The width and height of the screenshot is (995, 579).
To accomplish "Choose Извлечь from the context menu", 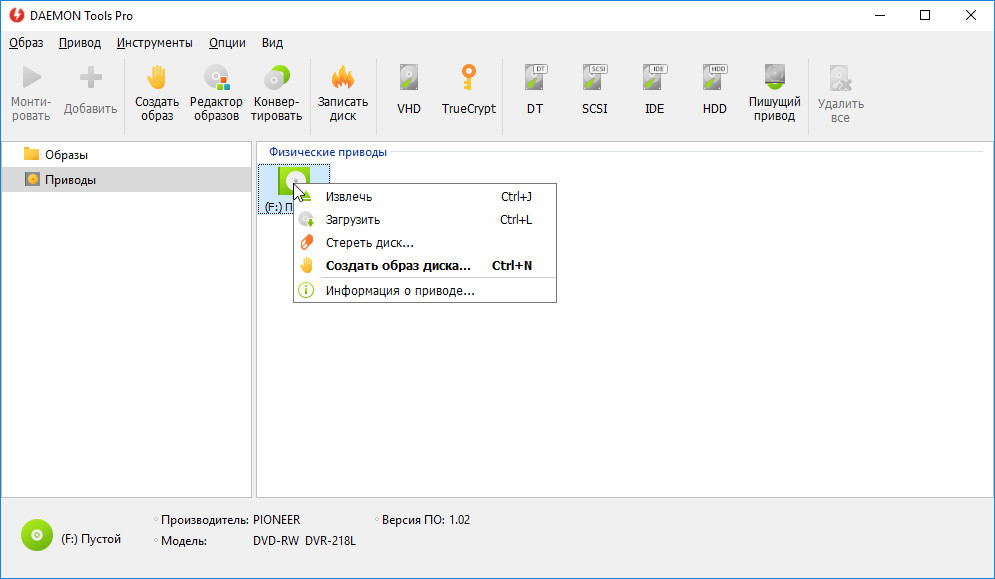I will [x=349, y=197].
